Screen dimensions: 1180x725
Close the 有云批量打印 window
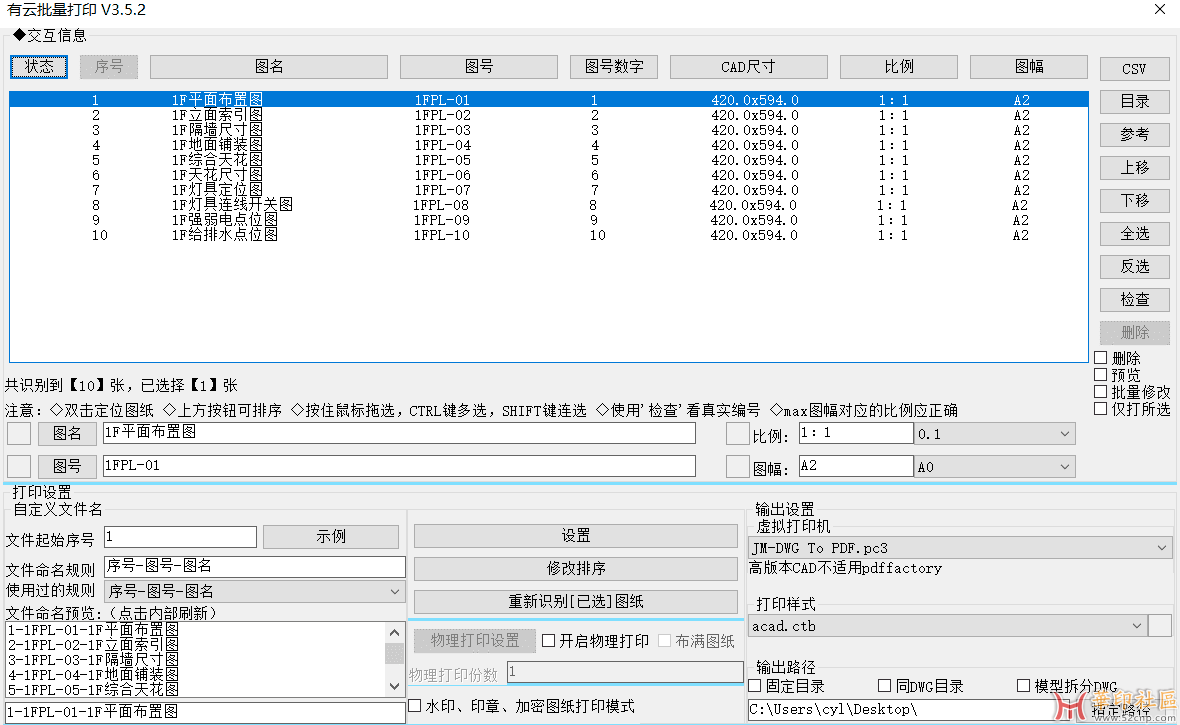point(1160,9)
